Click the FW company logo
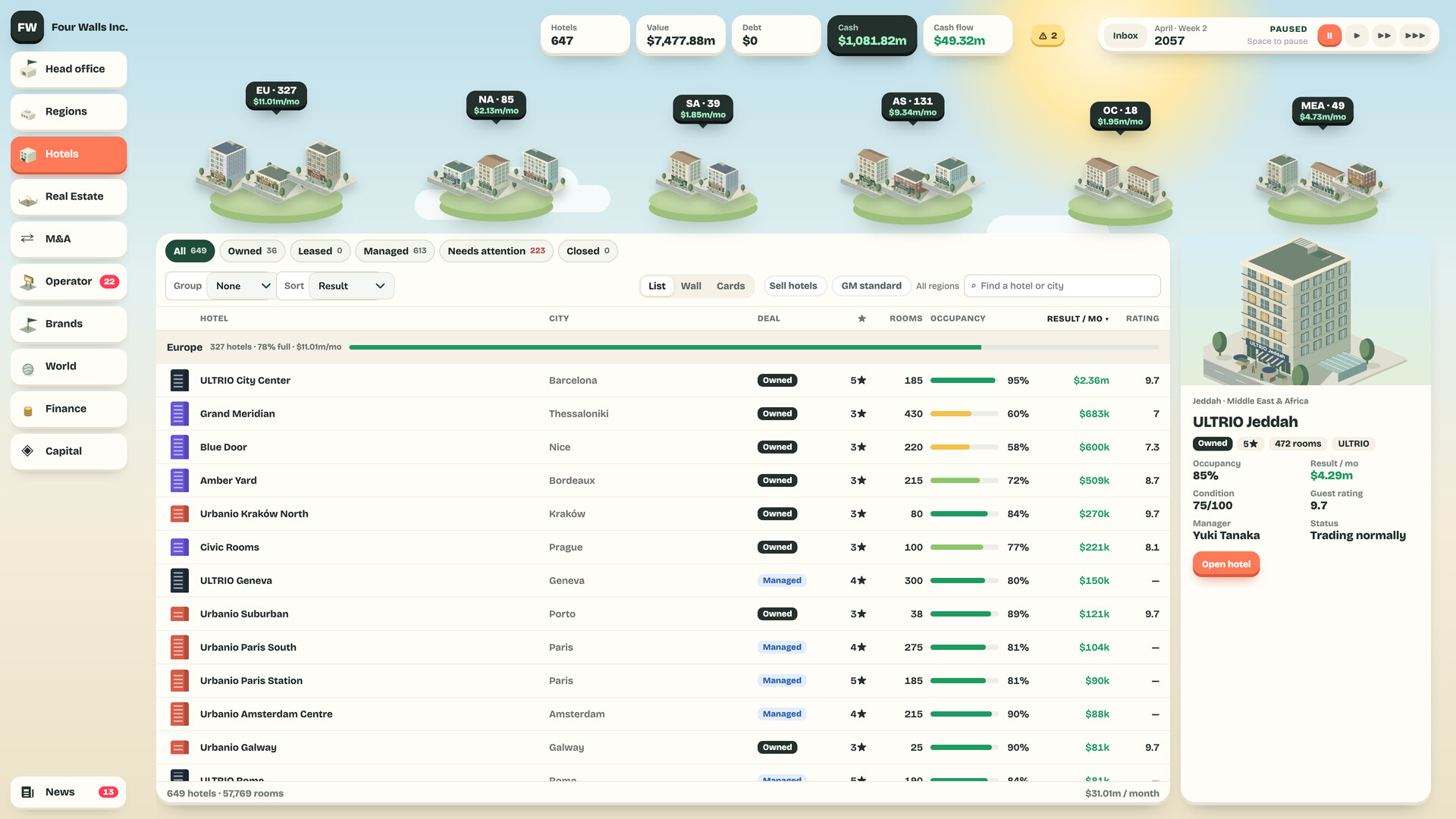The width and height of the screenshot is (1456, 819). 27,27
